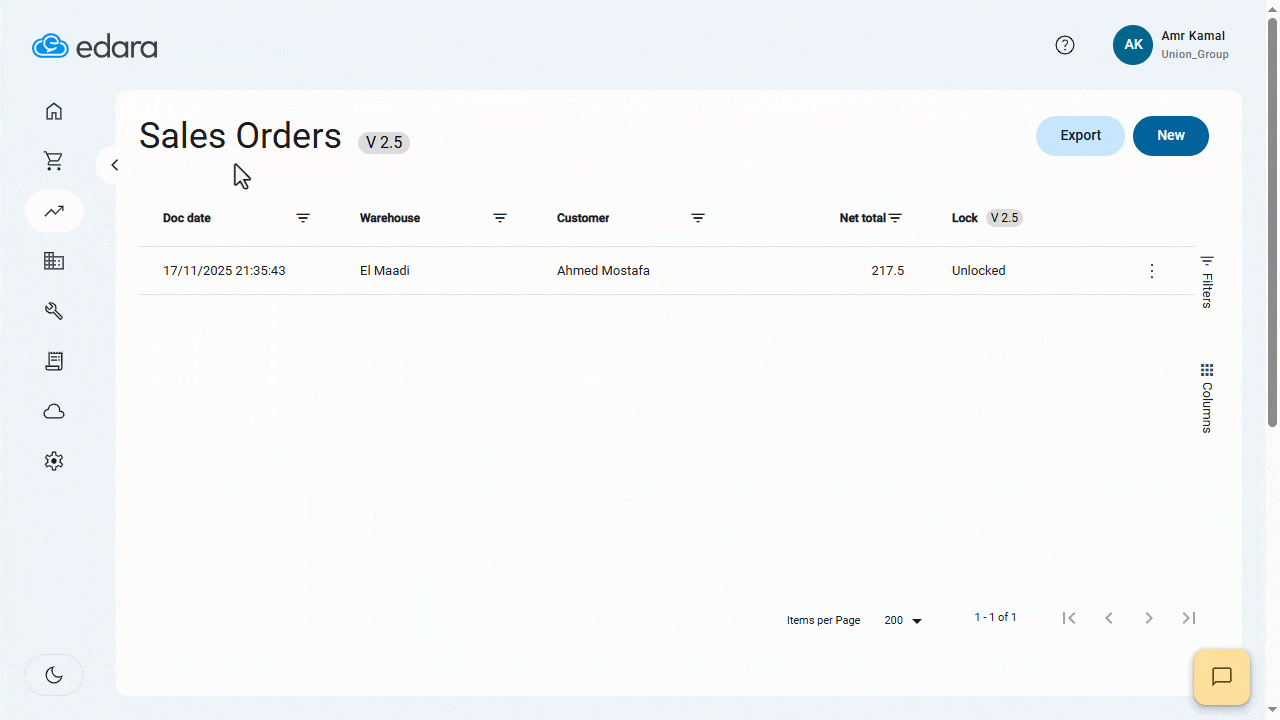Open the Home icon in sidebar

click(x=54, y=111)
